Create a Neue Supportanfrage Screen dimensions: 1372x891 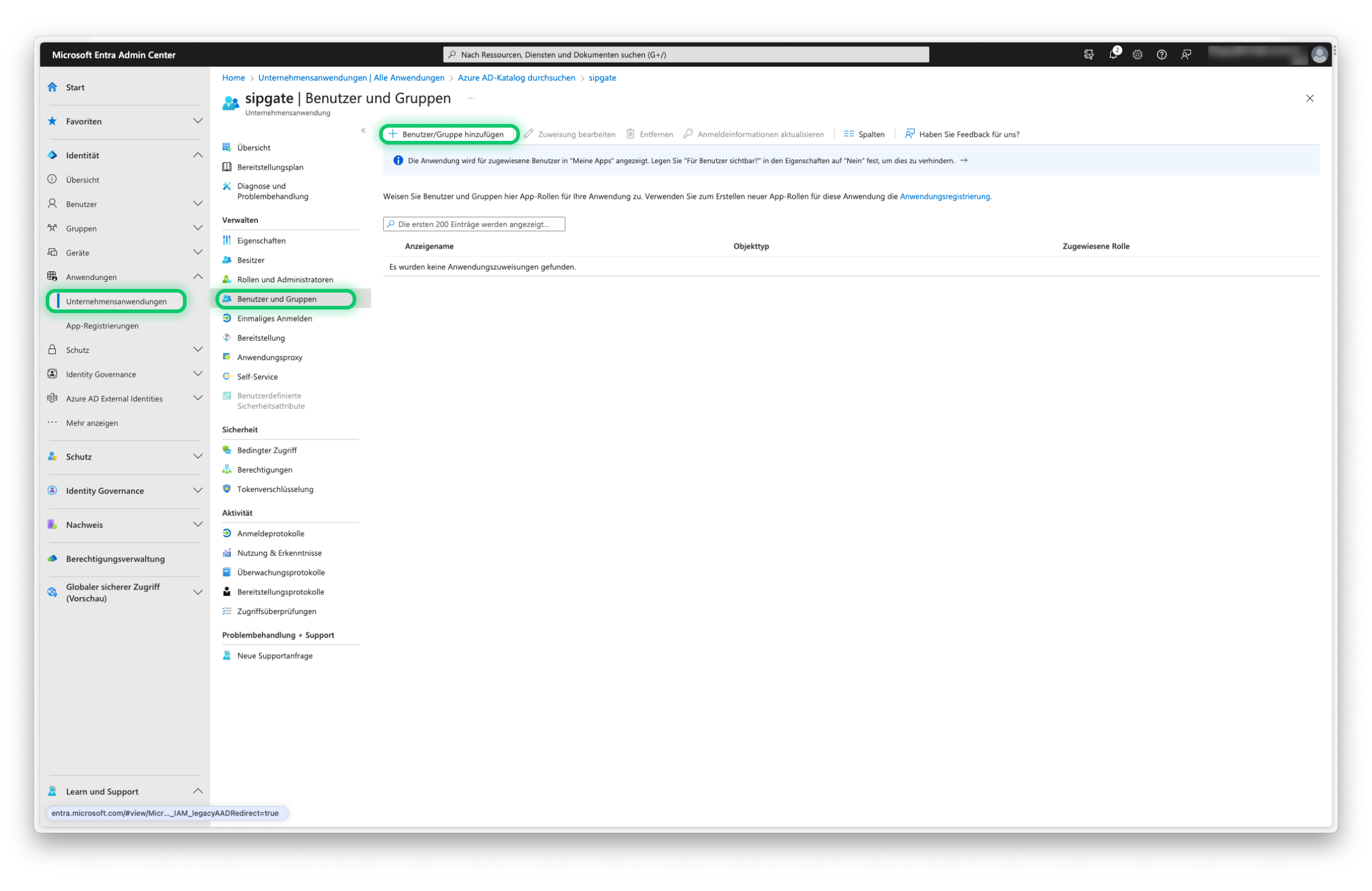tap(274, 656)
